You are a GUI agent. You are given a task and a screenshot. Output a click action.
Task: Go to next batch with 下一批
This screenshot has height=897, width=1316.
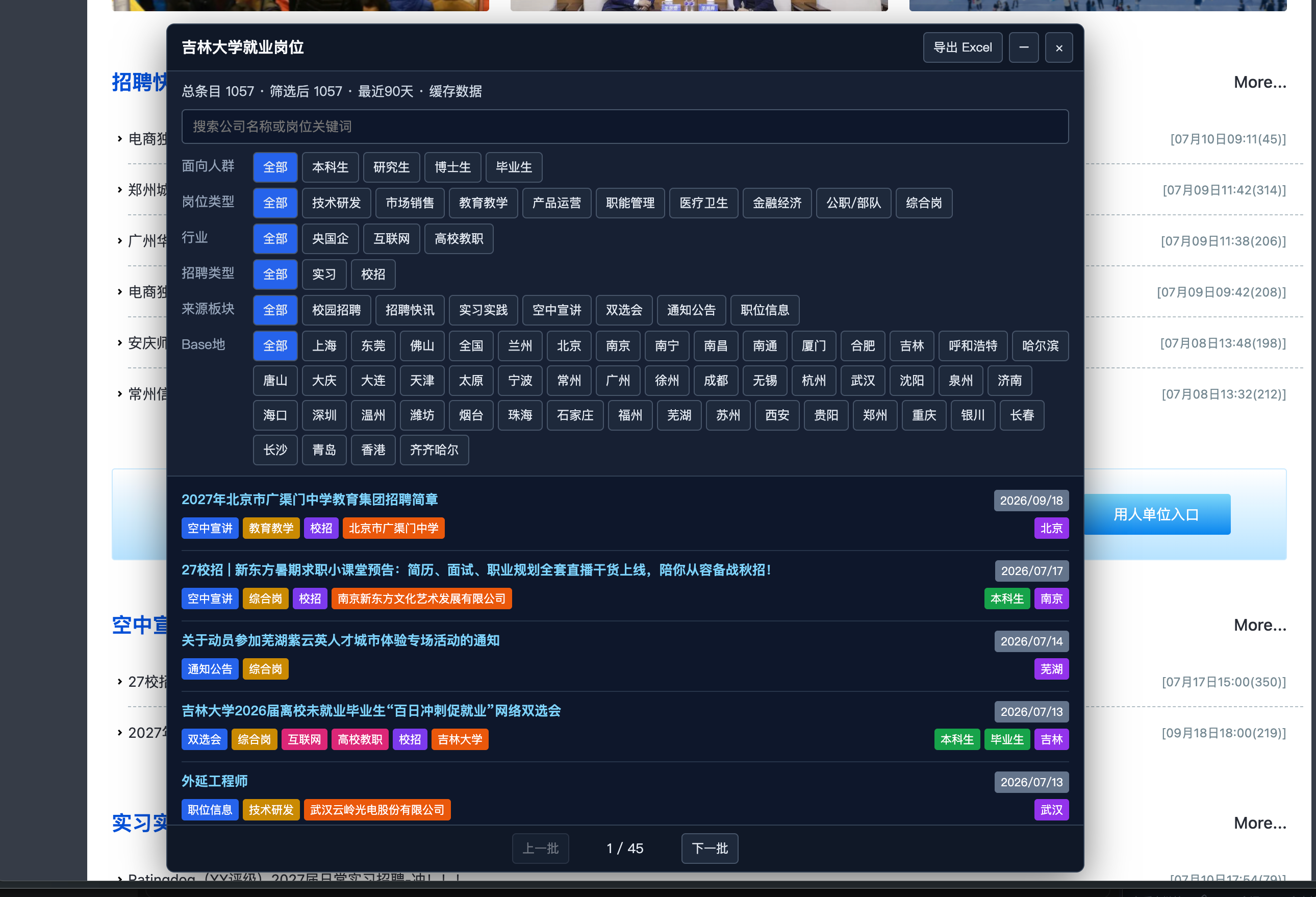710,849
